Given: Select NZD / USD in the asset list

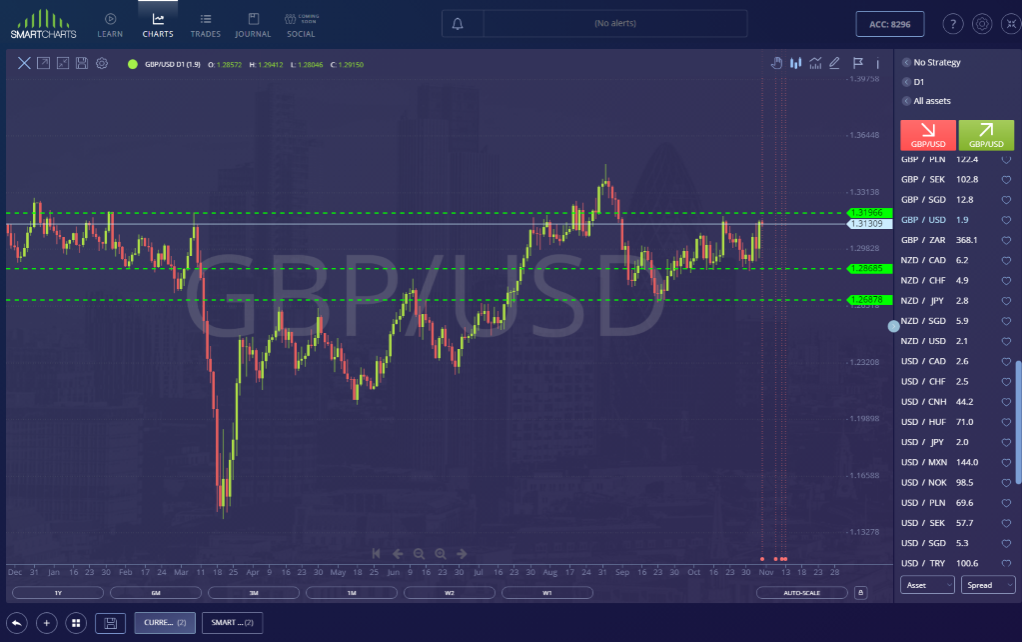Looking at the screenshot, I should click(x=923, y=341).
